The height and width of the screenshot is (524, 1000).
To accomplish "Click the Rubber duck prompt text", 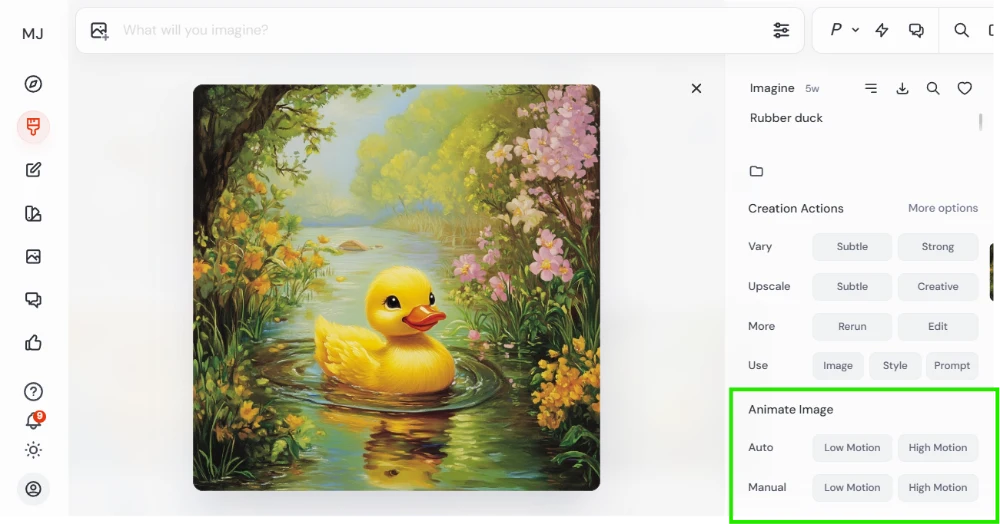I will coord(786,118).
